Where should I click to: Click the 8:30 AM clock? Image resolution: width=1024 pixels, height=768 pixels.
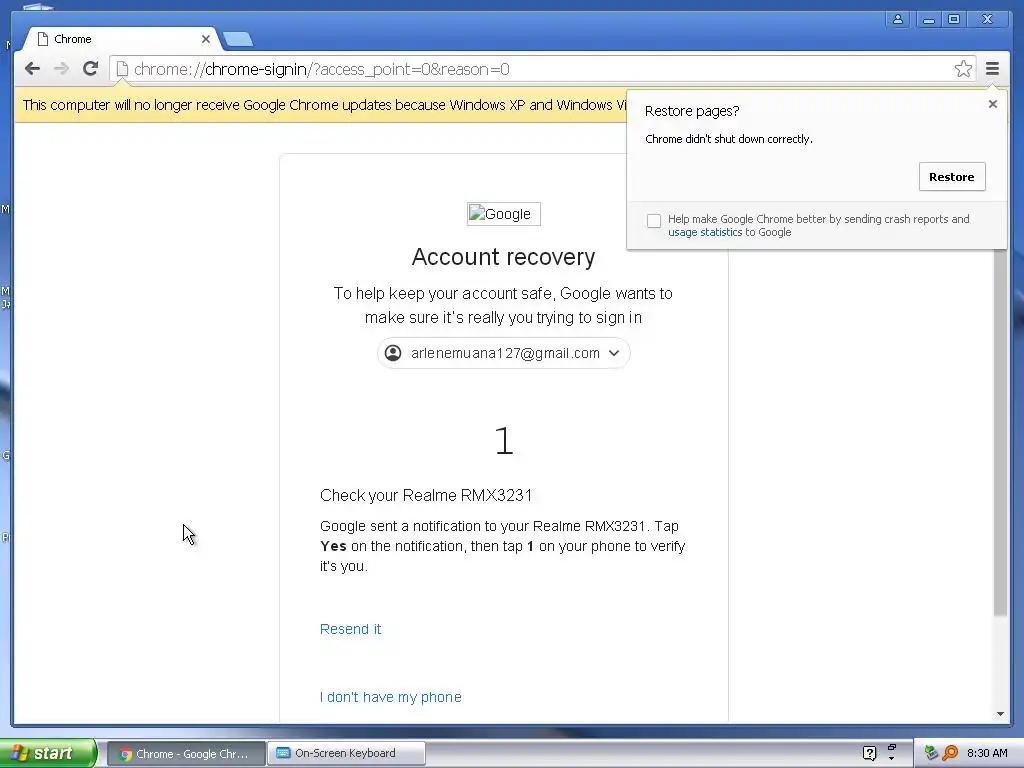coord(987,753)
